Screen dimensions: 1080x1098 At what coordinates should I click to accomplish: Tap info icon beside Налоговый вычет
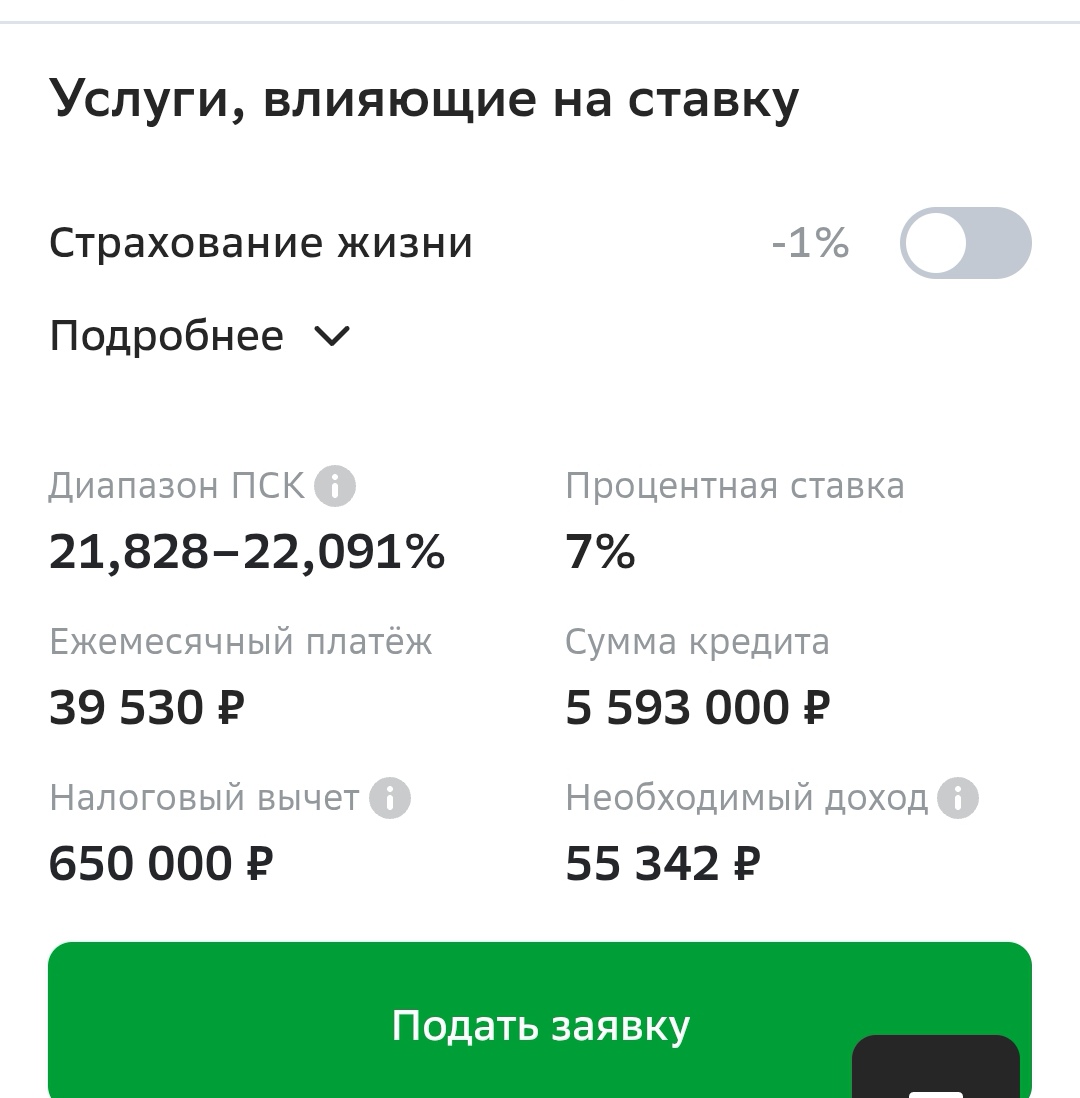point(390,799)
